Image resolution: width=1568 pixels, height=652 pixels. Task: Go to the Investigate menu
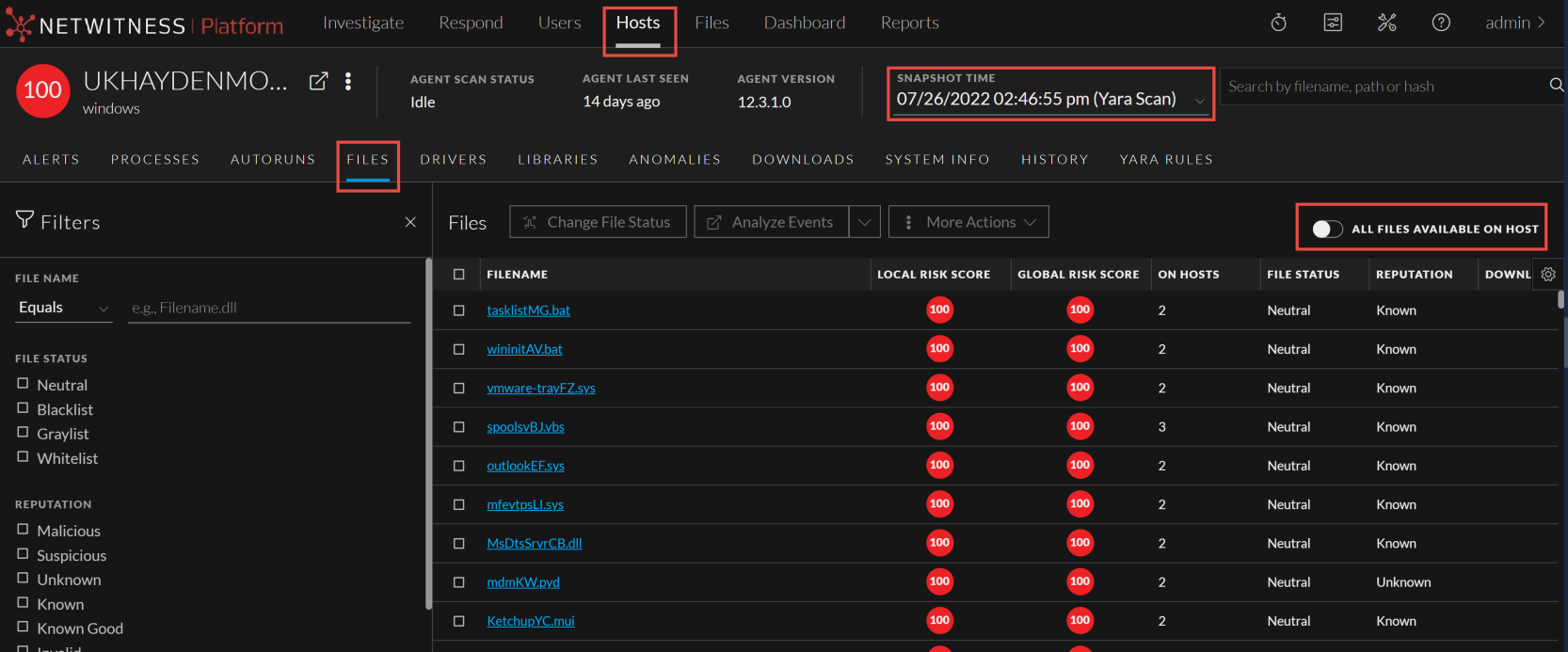[363, 23]
